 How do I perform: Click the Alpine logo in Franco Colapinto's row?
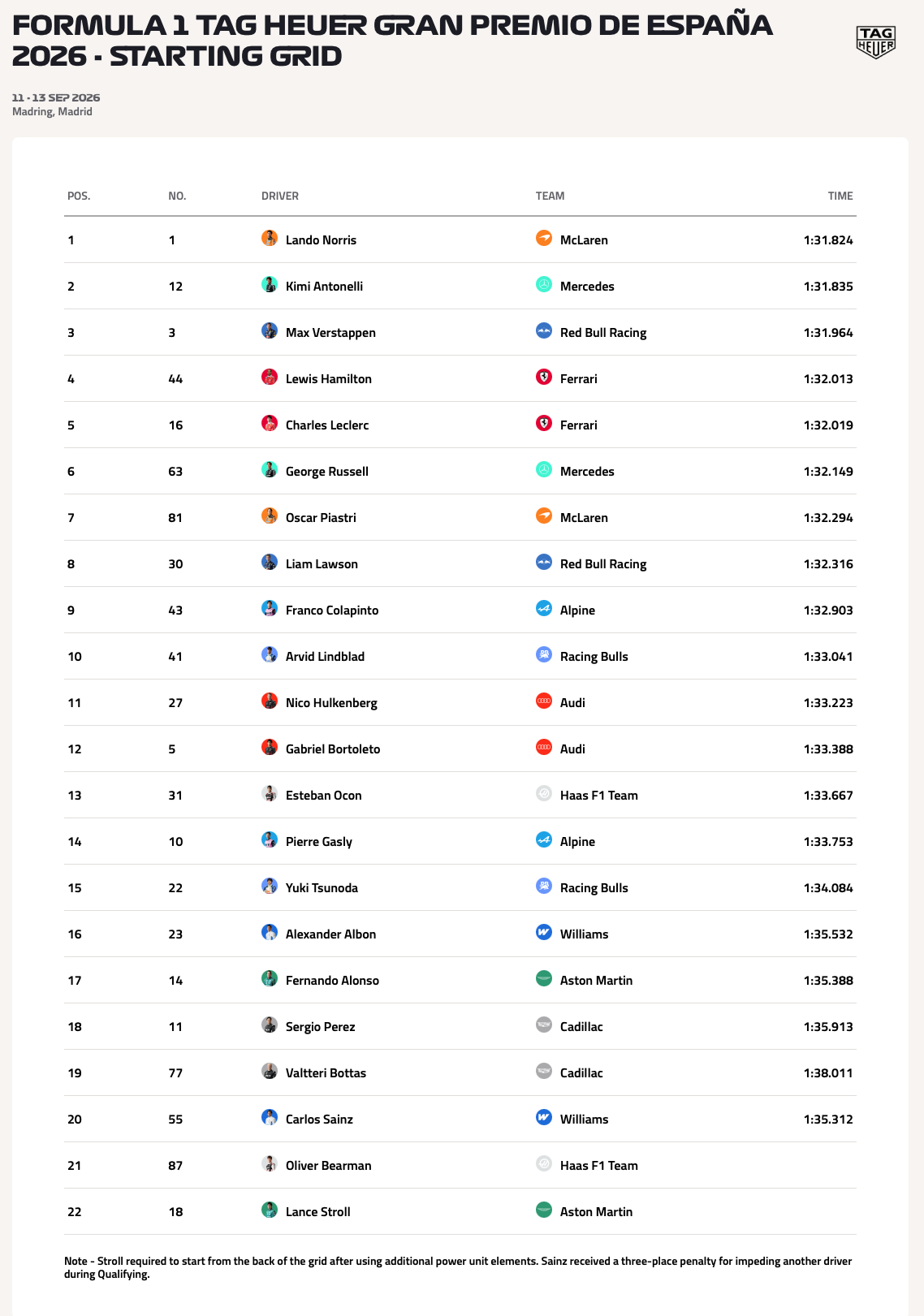(x=544, y=609)
